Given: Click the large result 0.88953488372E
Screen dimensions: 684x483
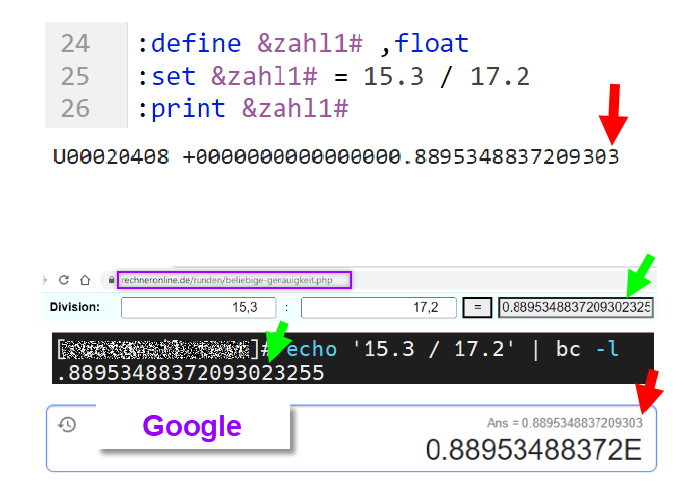Looking at the screenshot, I should coord(534,450).
